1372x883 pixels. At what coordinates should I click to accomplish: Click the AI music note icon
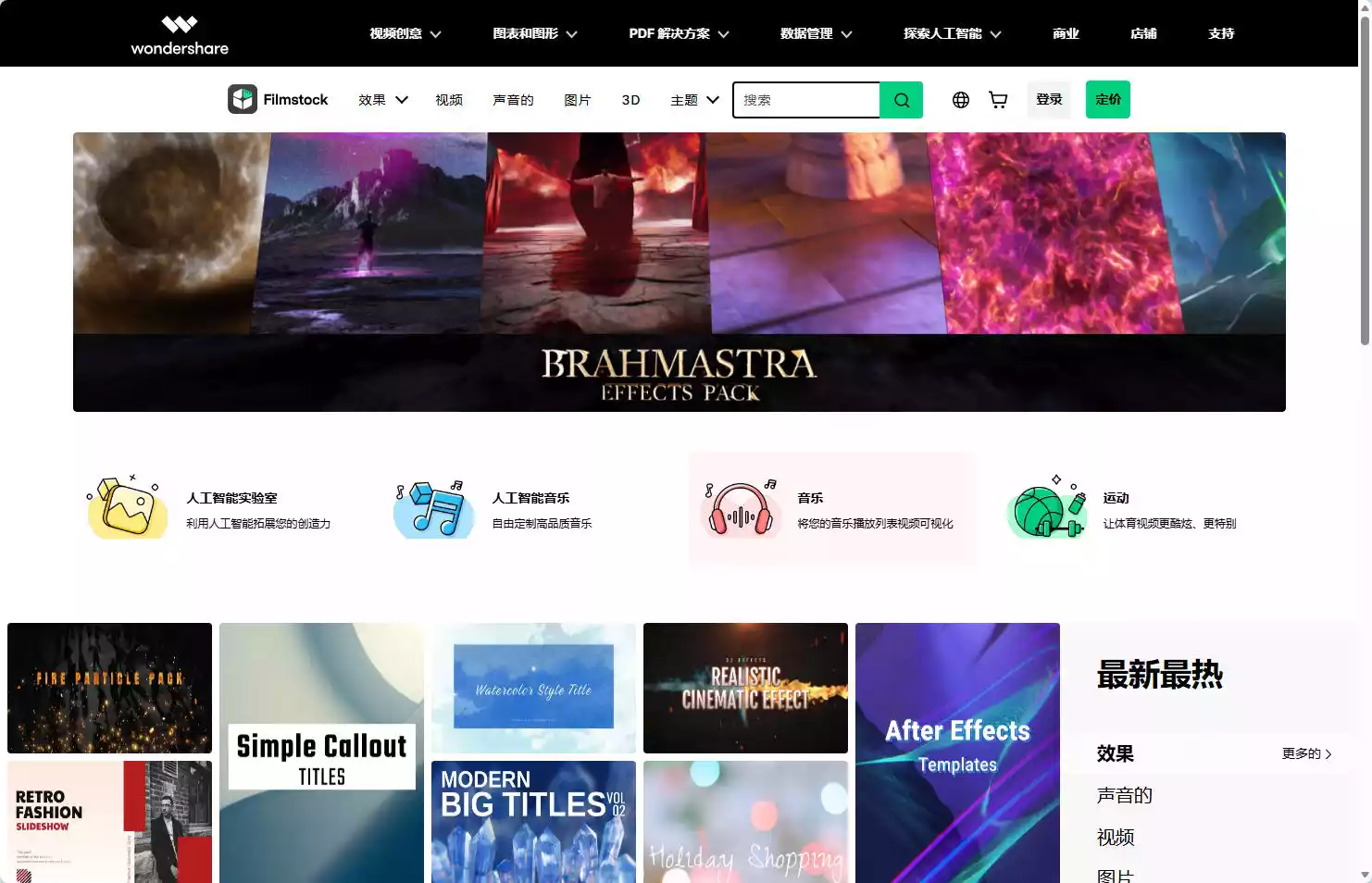433,508
